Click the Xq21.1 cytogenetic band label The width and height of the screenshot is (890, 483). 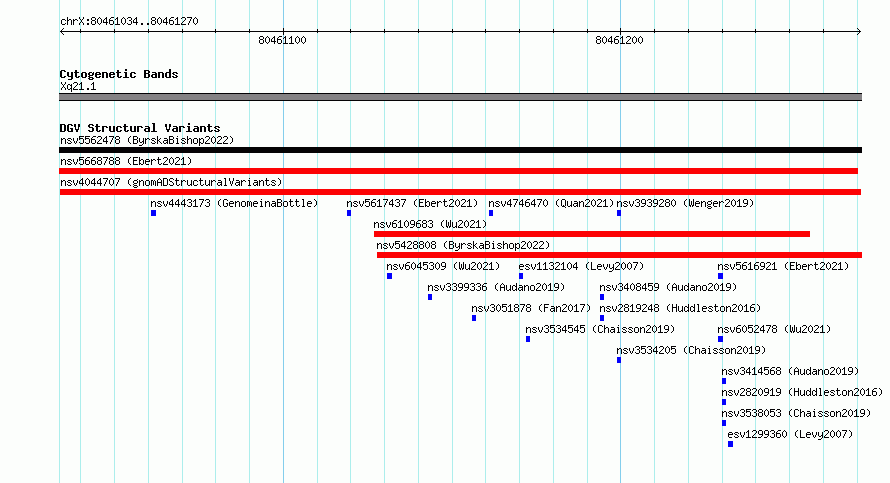click(78, 87)
